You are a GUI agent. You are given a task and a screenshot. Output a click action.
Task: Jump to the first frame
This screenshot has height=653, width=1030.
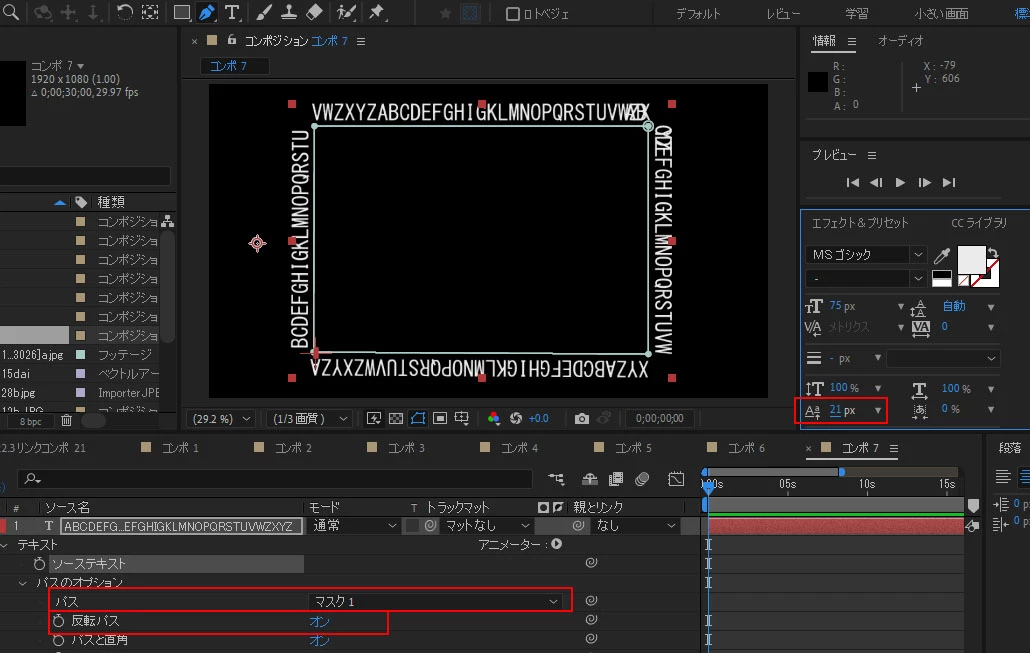tap(853, 183)
